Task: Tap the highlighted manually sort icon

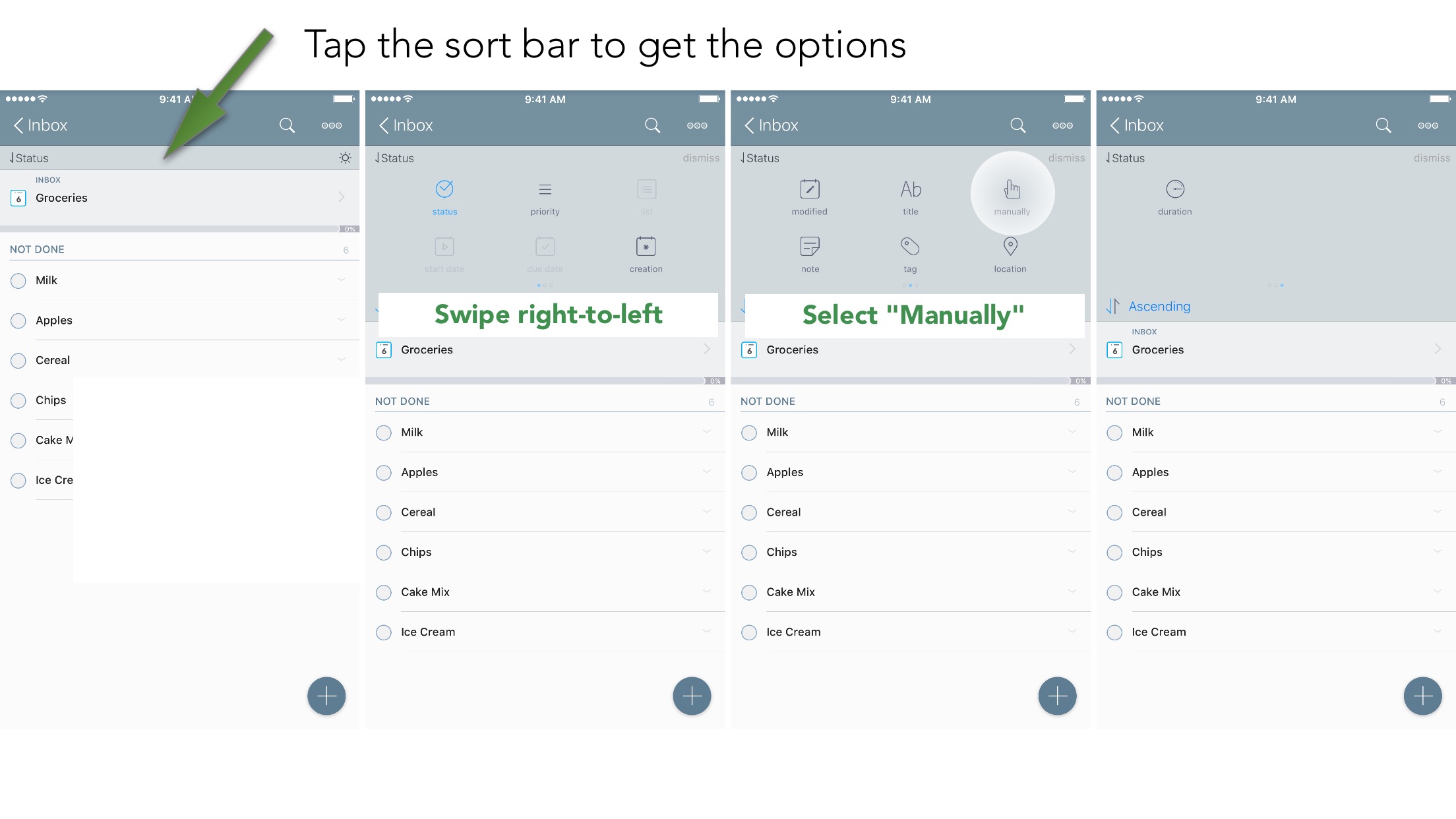Action: tap(1012, 190)
